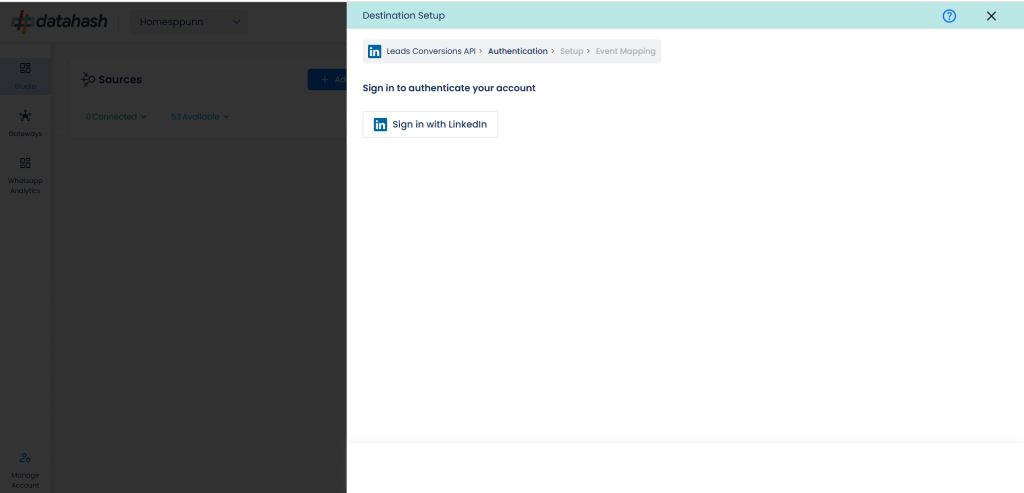Open help via the question mark icon

tap(949, 16)
